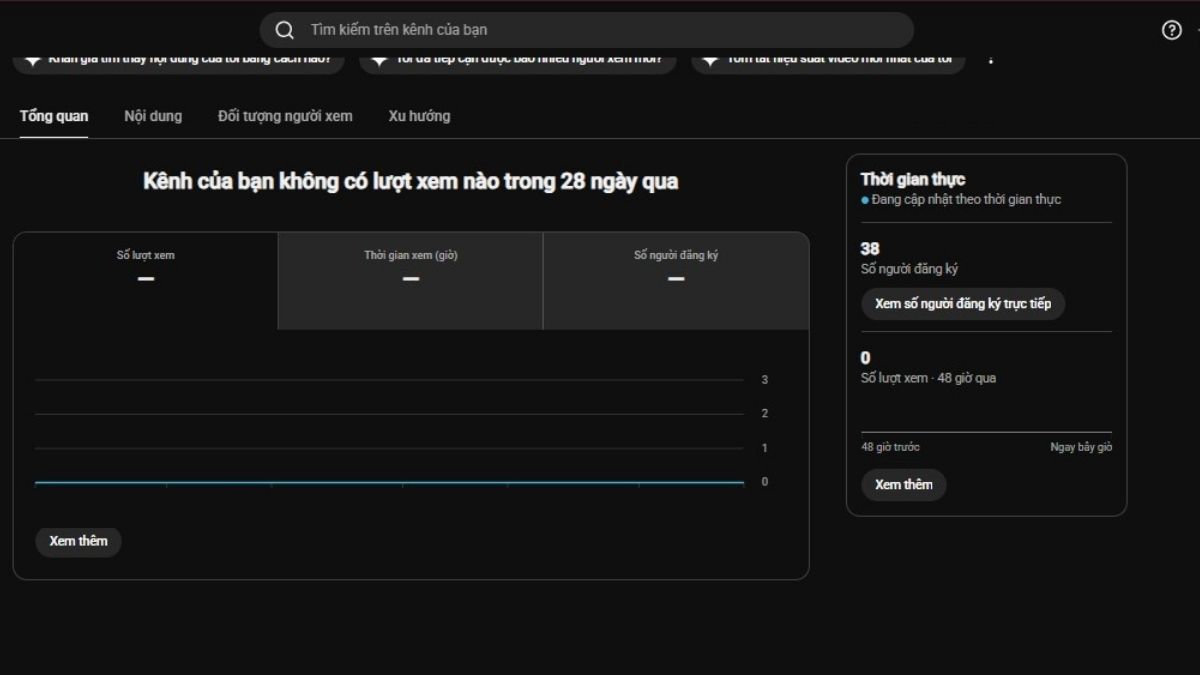This screenshot has width=1200, height=675.
Task: Click 'Số lượt xem · 48 giờ qua' label
Action: tap(928, 378)
